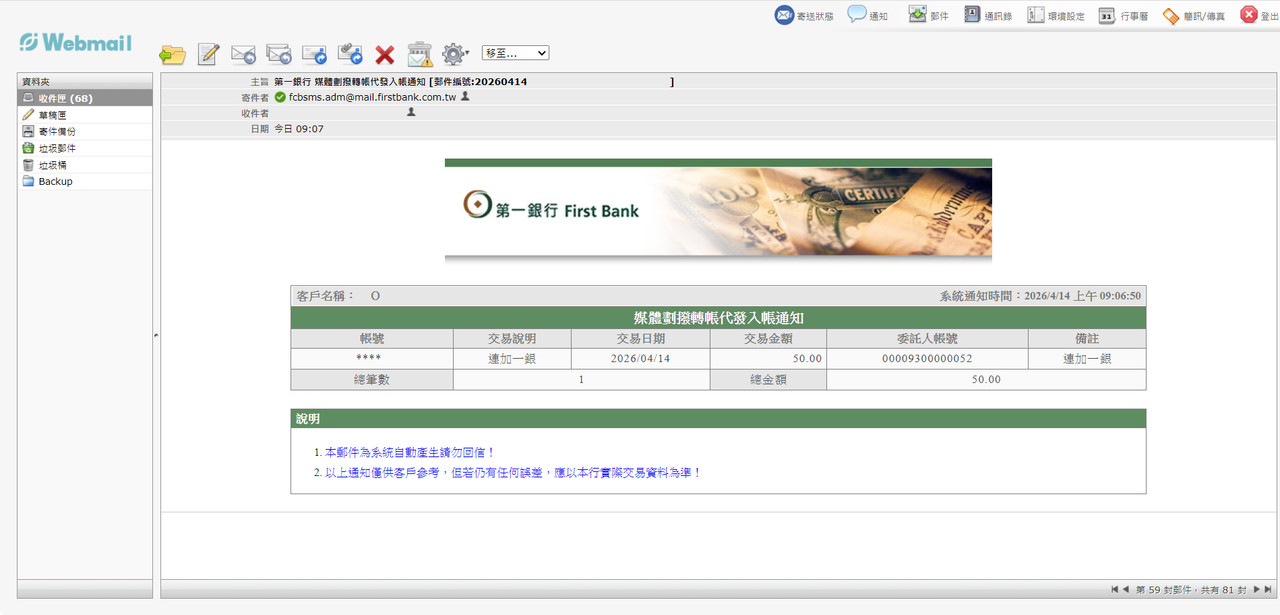Open the Backup folder
The image size is (1280, 615).
(x=85, y=181)
